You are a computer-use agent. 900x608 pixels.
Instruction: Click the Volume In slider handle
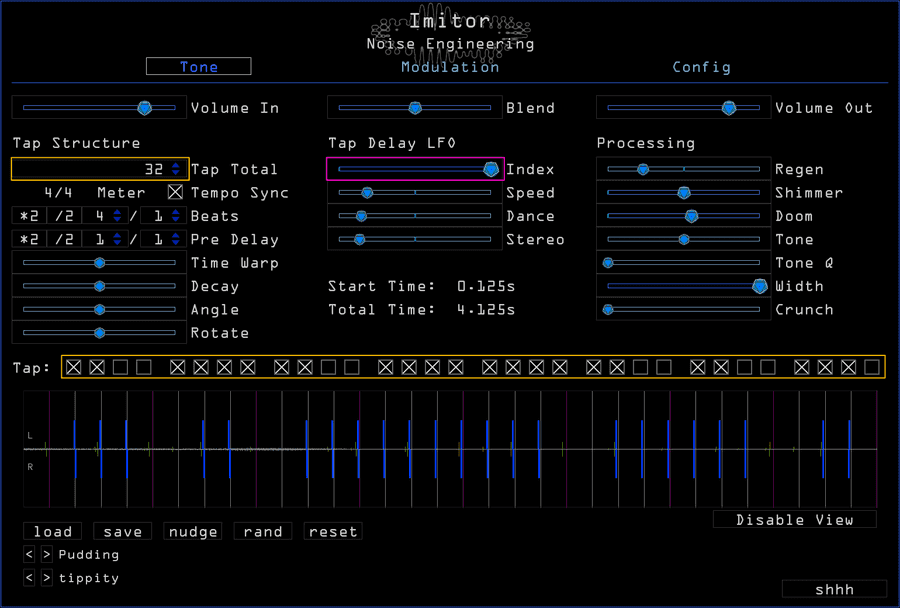tap(145, 107)
